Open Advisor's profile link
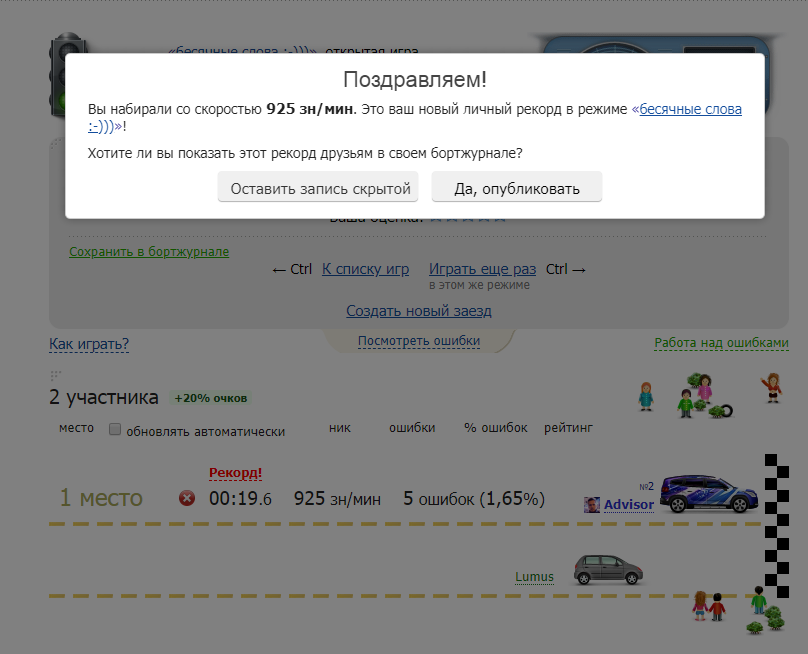This screenshot has width=808, height=654. tap(629, 505)
